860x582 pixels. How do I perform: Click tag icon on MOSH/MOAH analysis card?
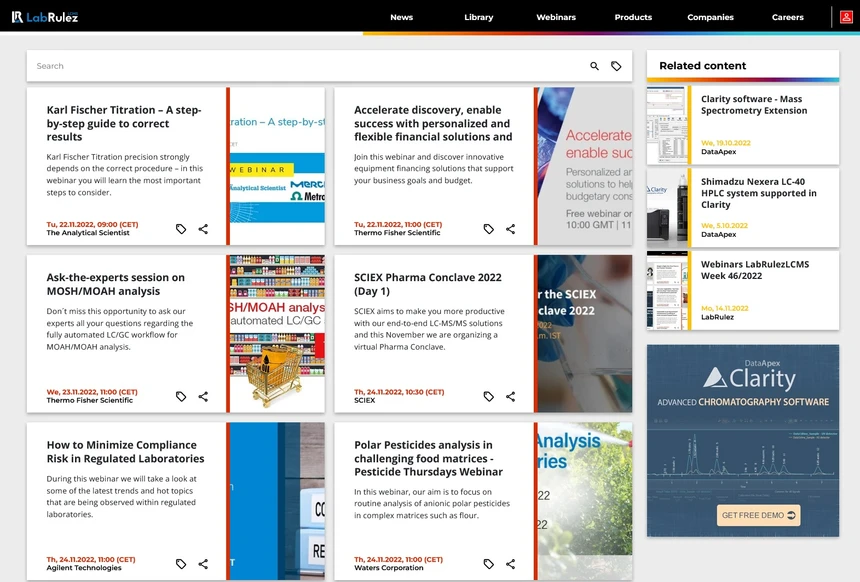(x=181, y=396)
